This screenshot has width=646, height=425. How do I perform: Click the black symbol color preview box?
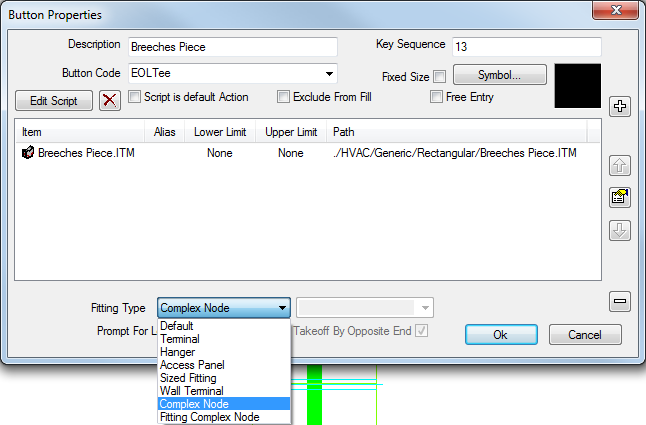(578, 86)
